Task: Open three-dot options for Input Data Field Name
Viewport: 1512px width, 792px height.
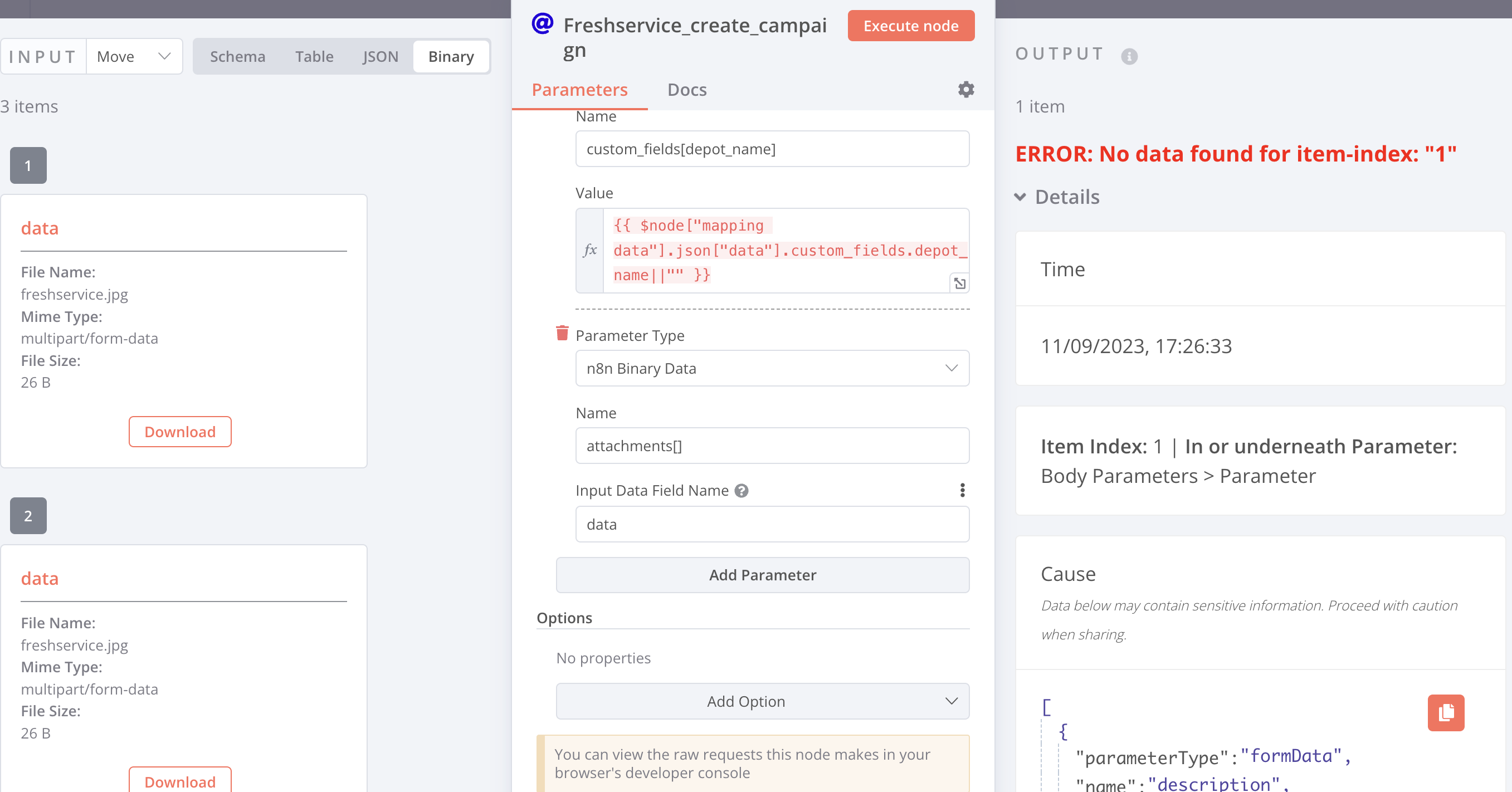Action: pos(962,491)
